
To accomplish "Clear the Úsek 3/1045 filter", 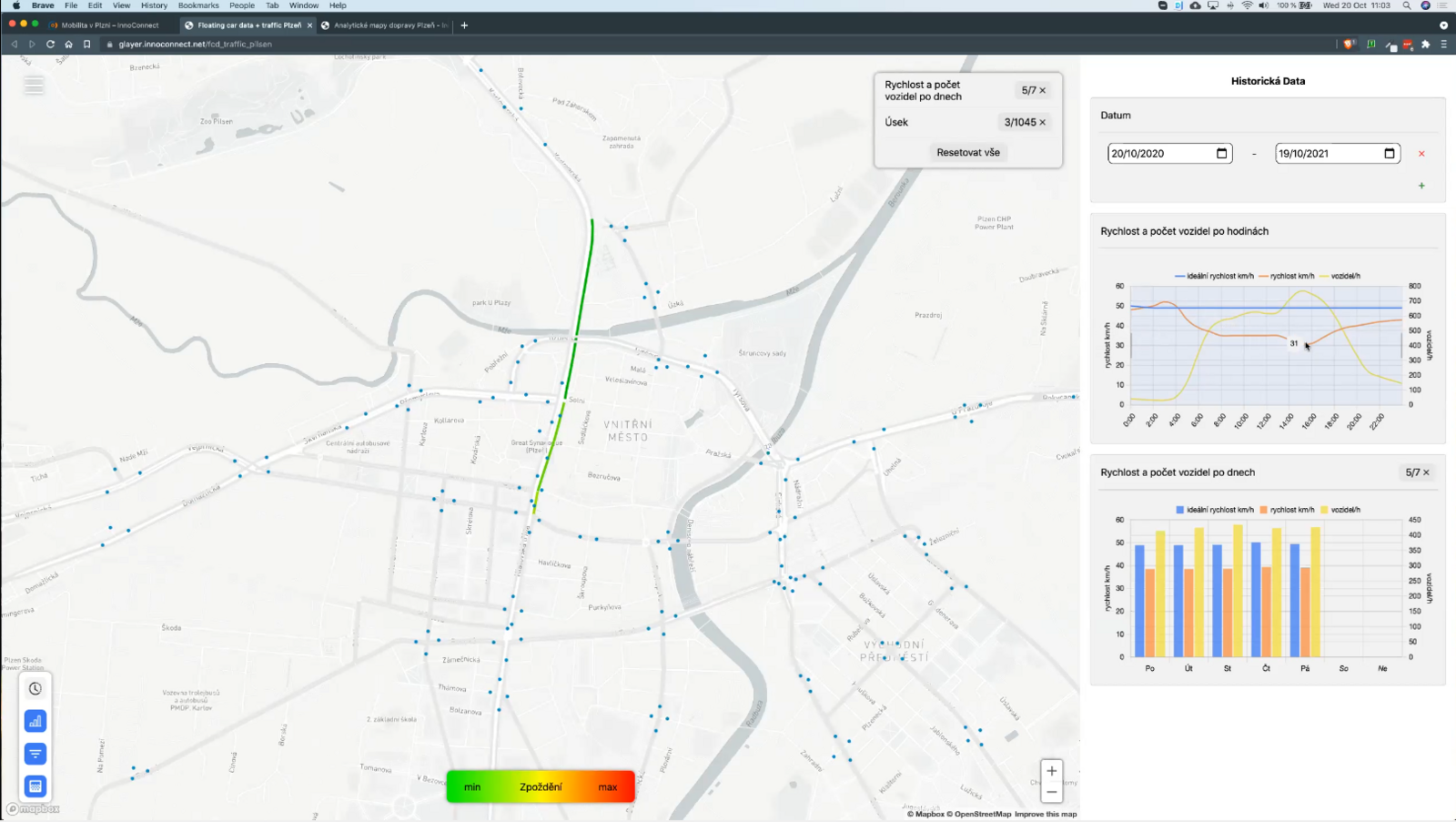I will [1043, 122].
